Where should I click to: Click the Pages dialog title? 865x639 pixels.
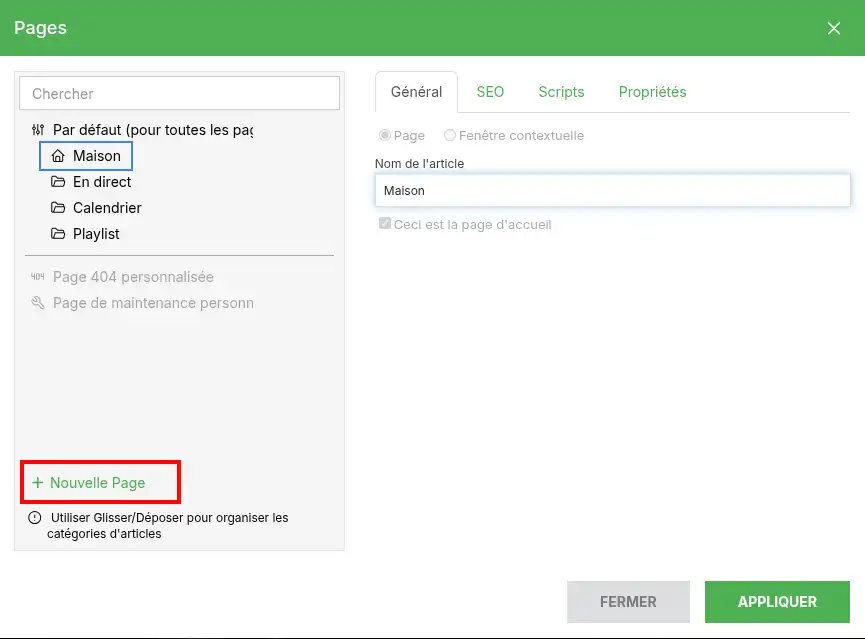[40, 28]
